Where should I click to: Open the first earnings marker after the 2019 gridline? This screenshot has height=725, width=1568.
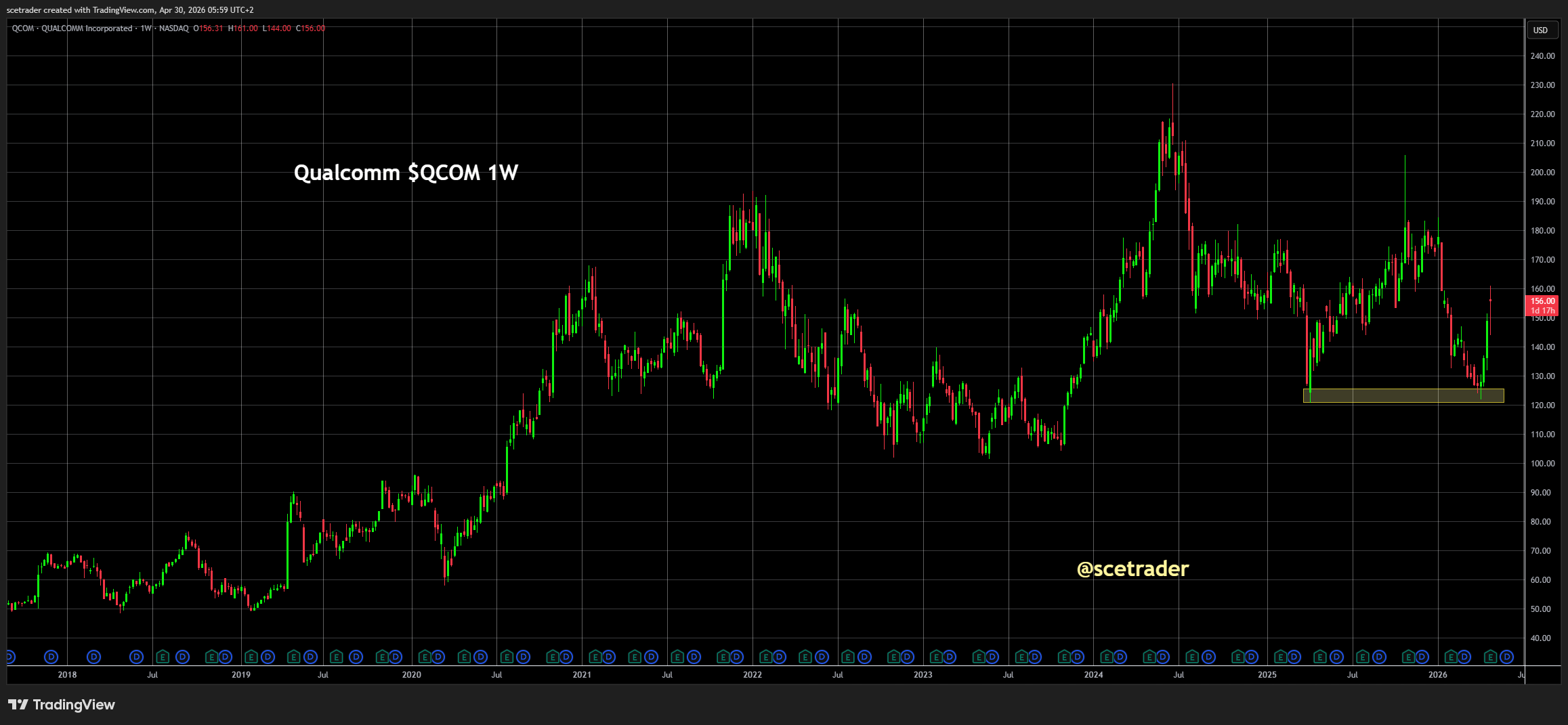coord(251,657)
